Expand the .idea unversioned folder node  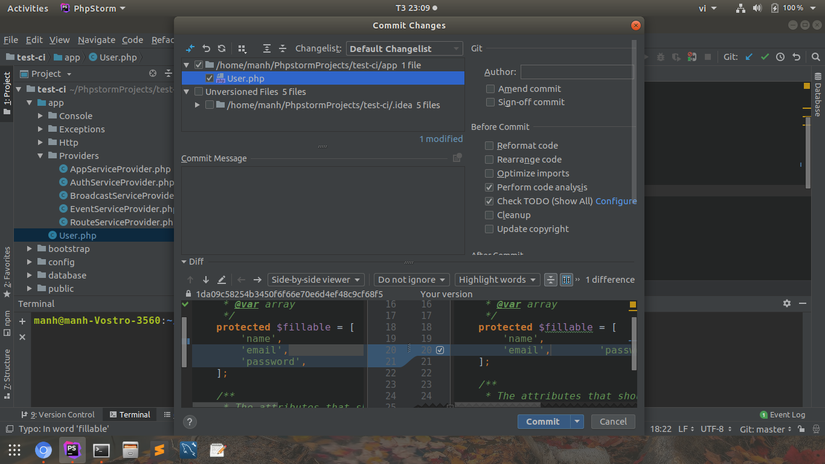click(197, 105)
